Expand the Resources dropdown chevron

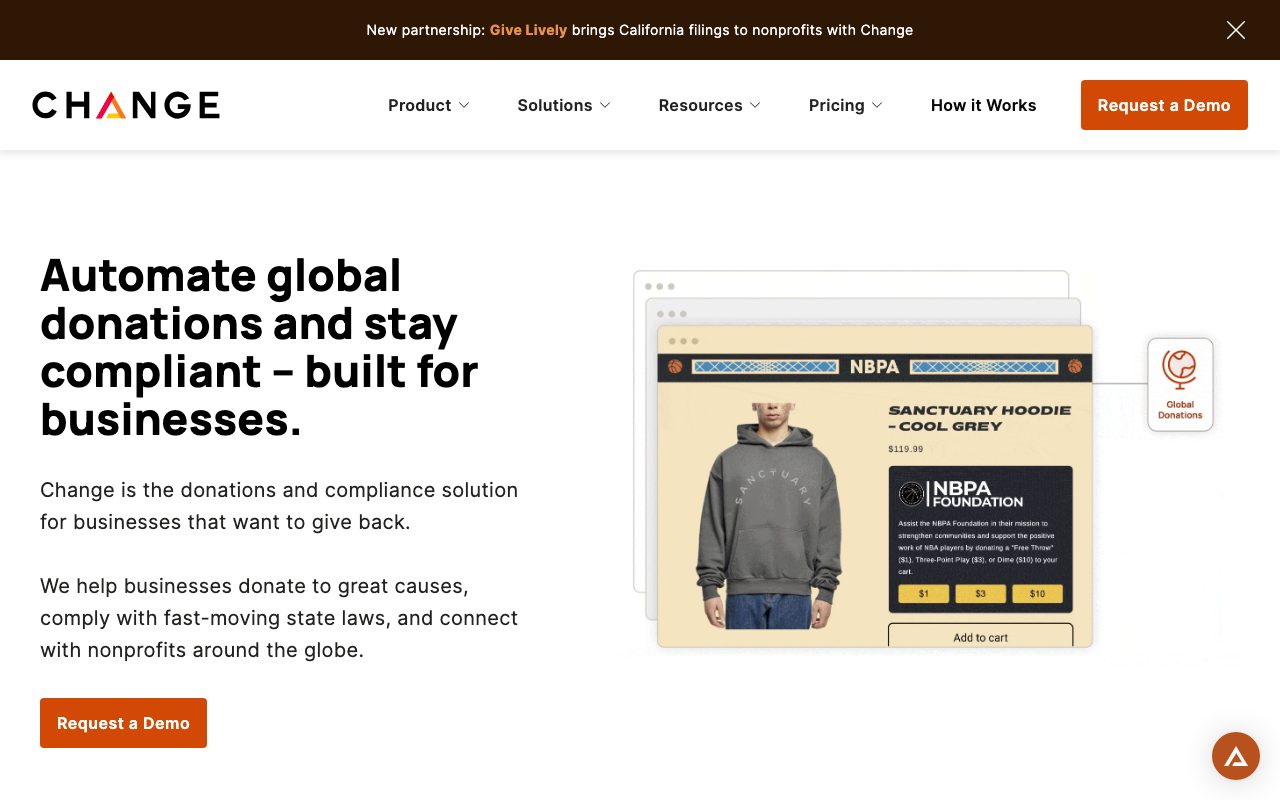pos(755,105)
